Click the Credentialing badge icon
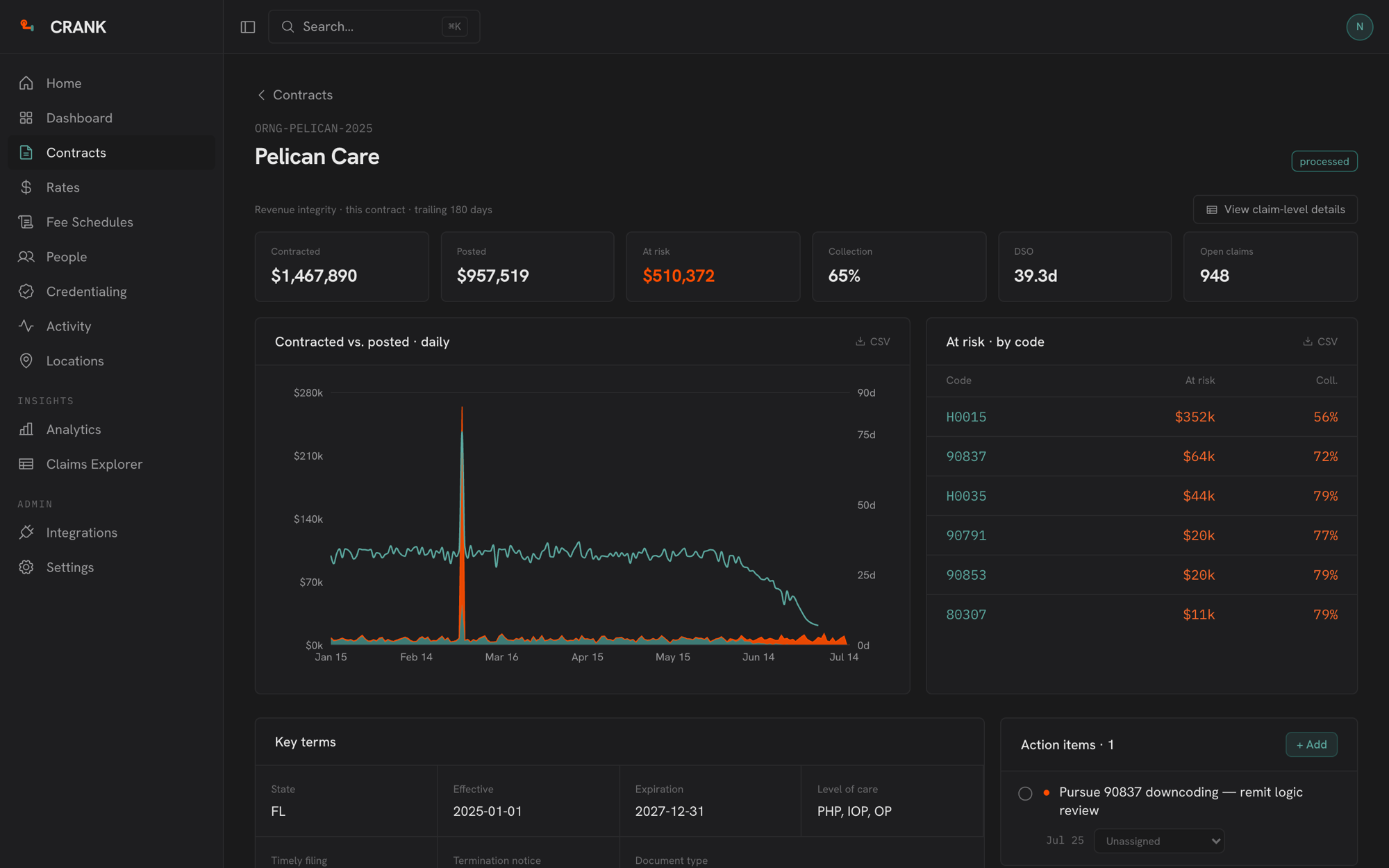The image size is (1389, 868). coord(26,292)
